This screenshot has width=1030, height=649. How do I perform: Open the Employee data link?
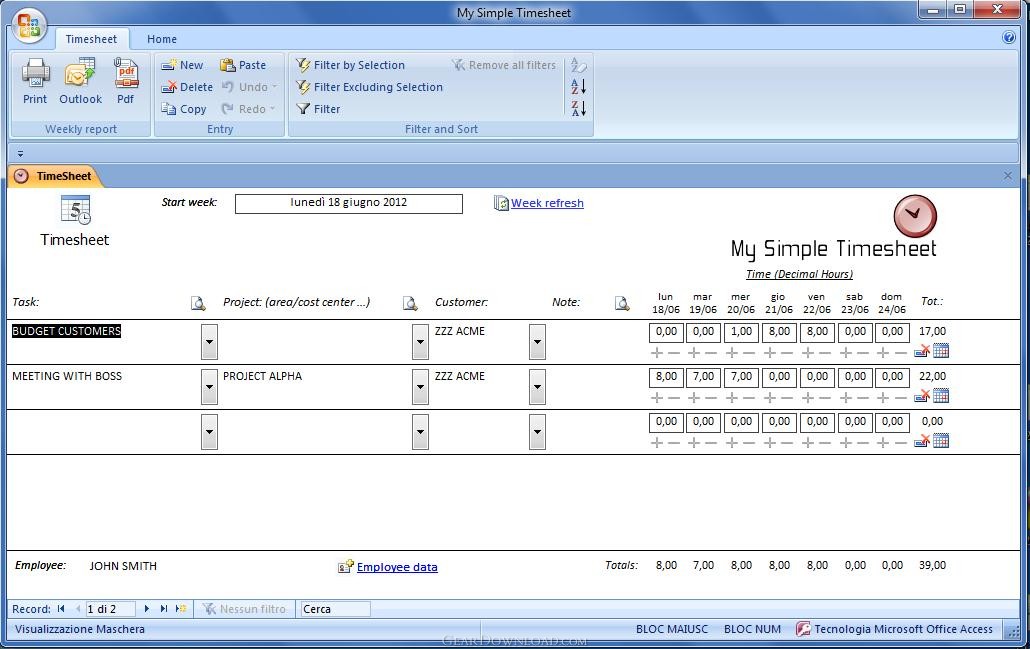(397, 567)
